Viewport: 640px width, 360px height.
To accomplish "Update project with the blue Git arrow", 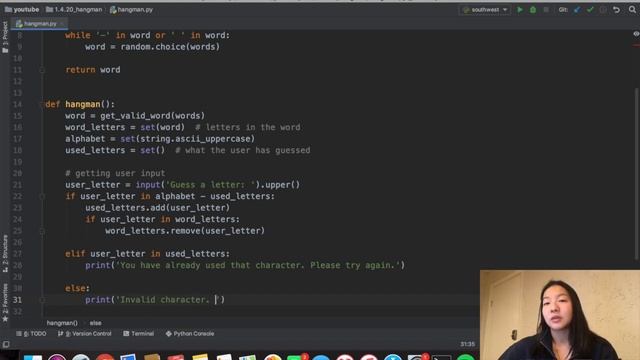I will coord(577,9).
